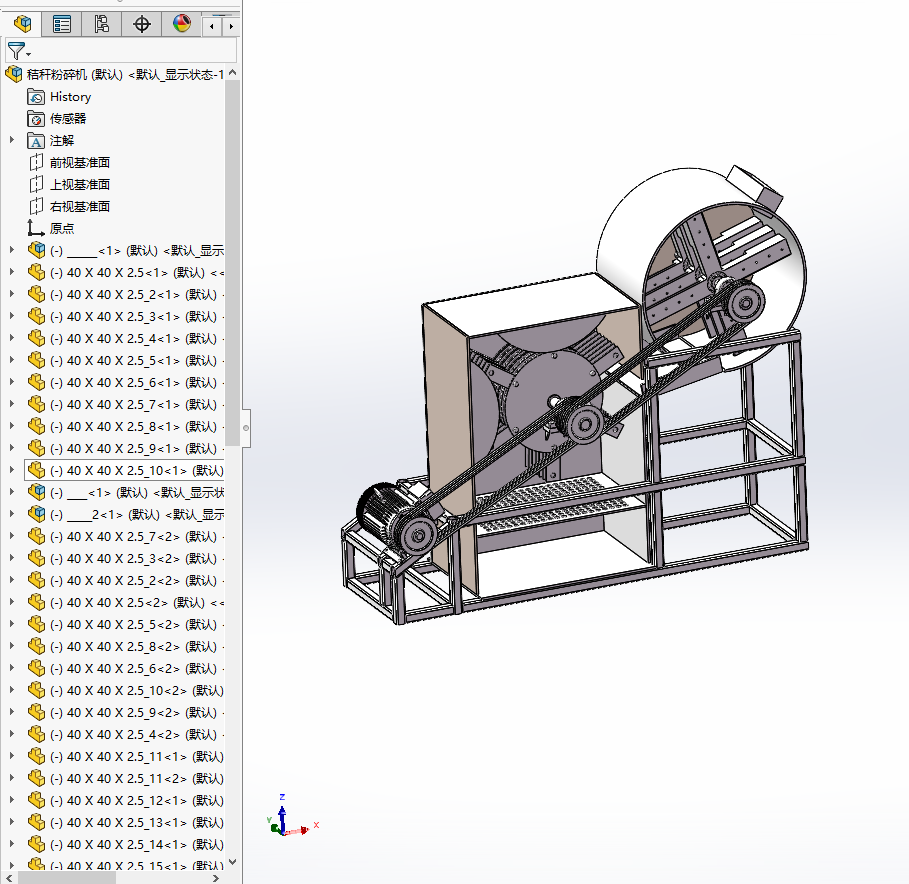Select the 原点 origin item

point(62,229)
